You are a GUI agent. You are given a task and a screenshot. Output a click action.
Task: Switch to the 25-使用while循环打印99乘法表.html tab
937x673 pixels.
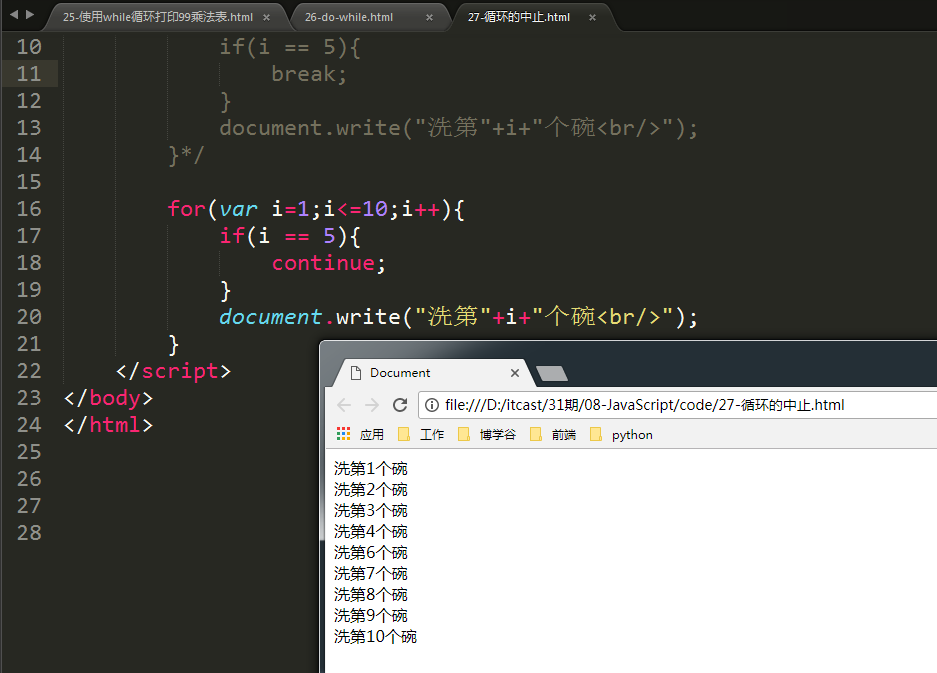click(x=158, y=17)
